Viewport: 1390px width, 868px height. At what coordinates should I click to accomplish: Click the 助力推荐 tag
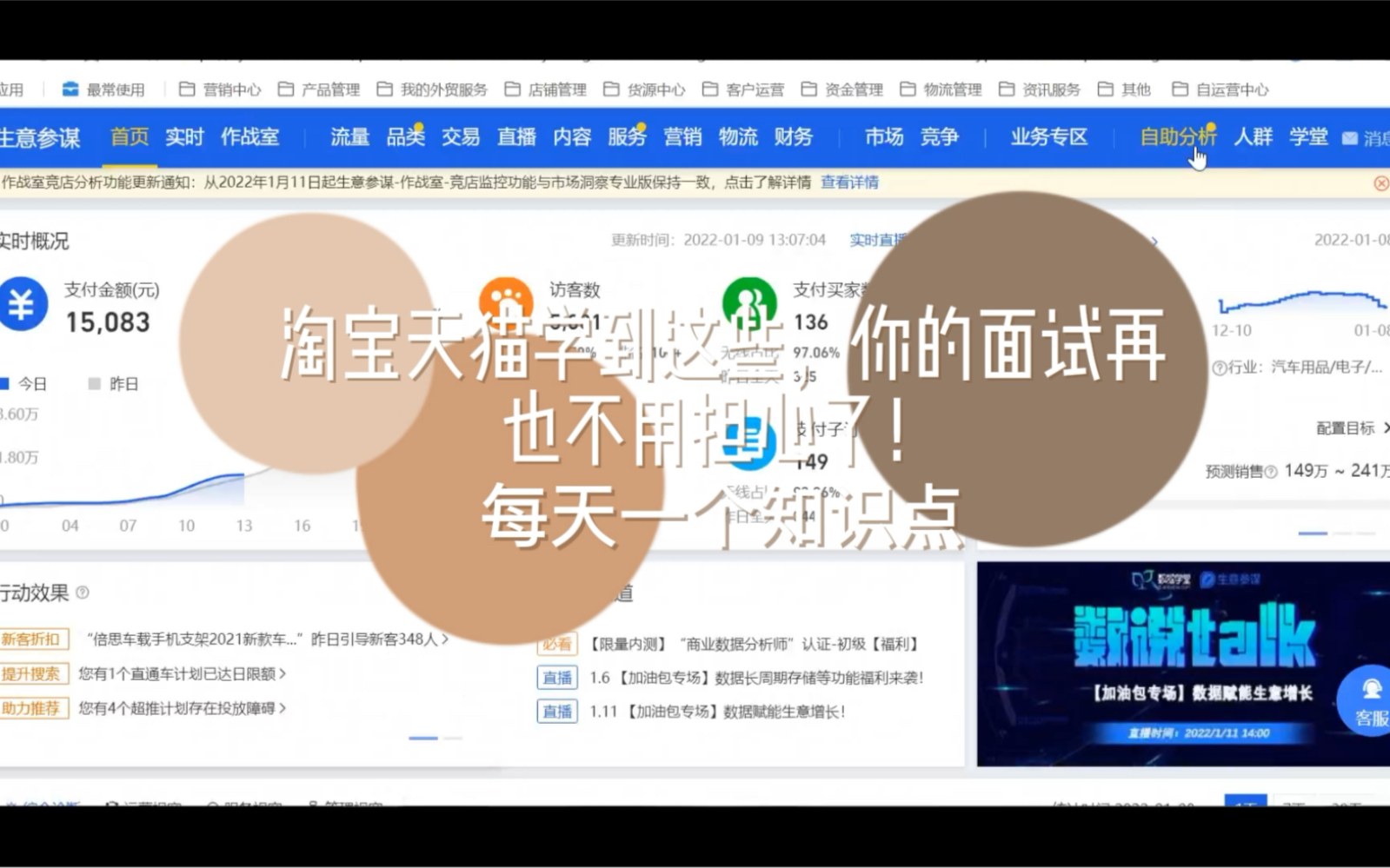pyautogui.click(x=32, y=709)
